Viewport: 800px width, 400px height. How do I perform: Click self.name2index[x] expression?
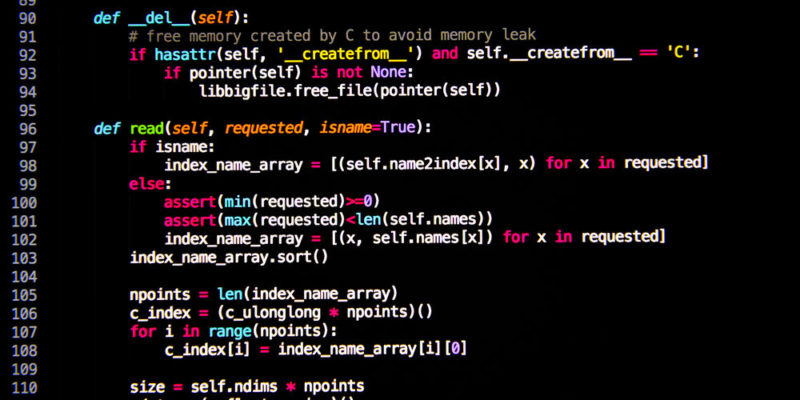point(424,164)
